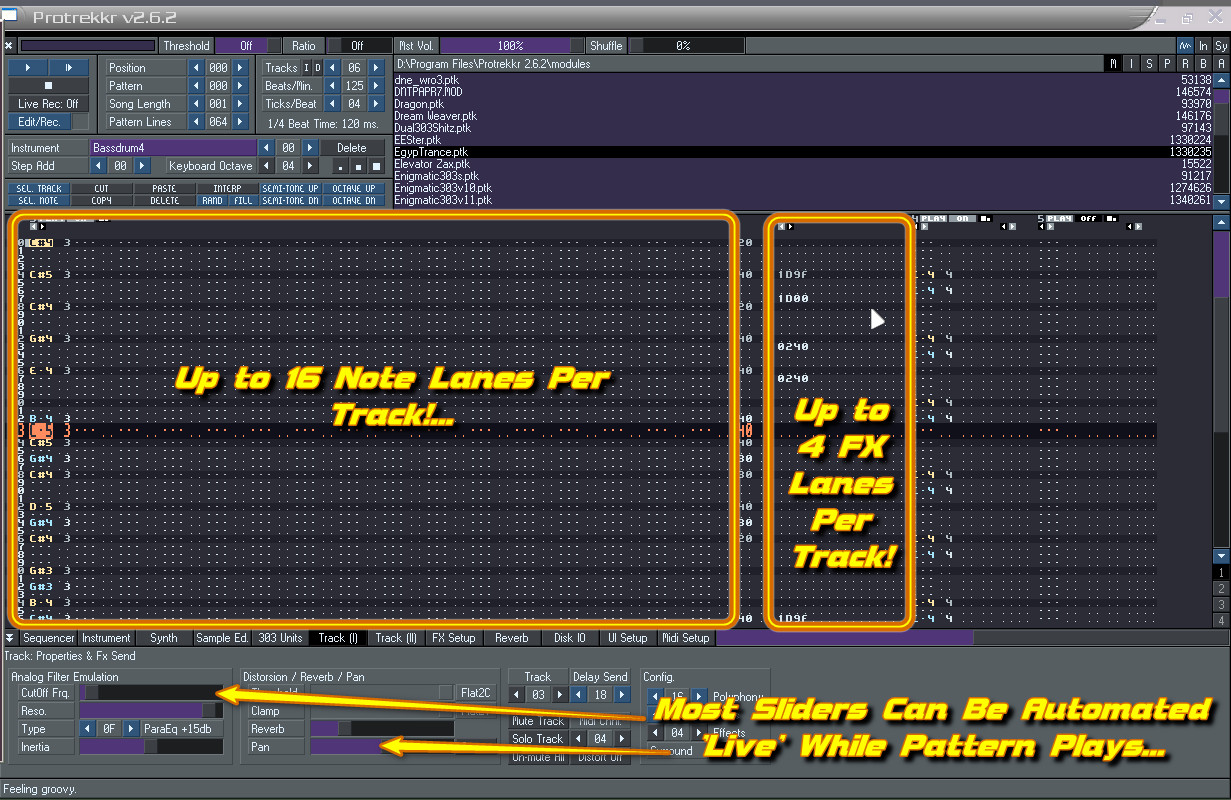This screenshot has width=1231, height=800.
Task: Click the 'In' view button
Action: click(x=1204, y=46)
